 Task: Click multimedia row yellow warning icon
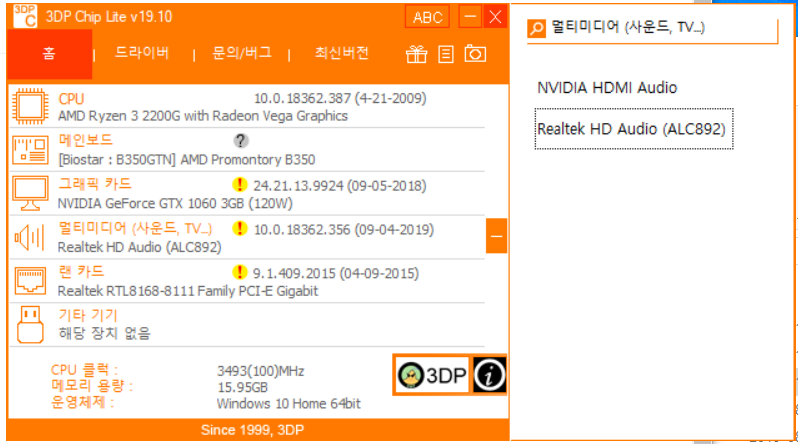click(239, 229)
